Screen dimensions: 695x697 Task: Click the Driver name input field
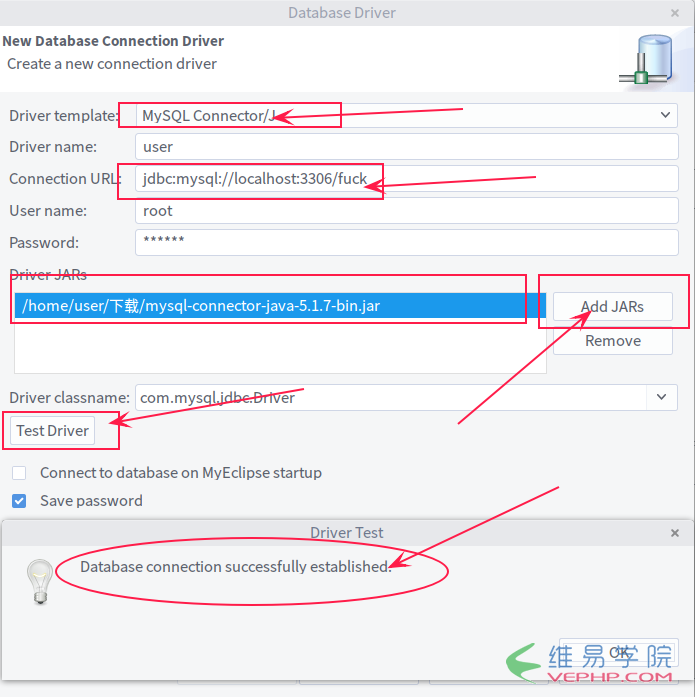pyautogui.click(x=406, y=146)
